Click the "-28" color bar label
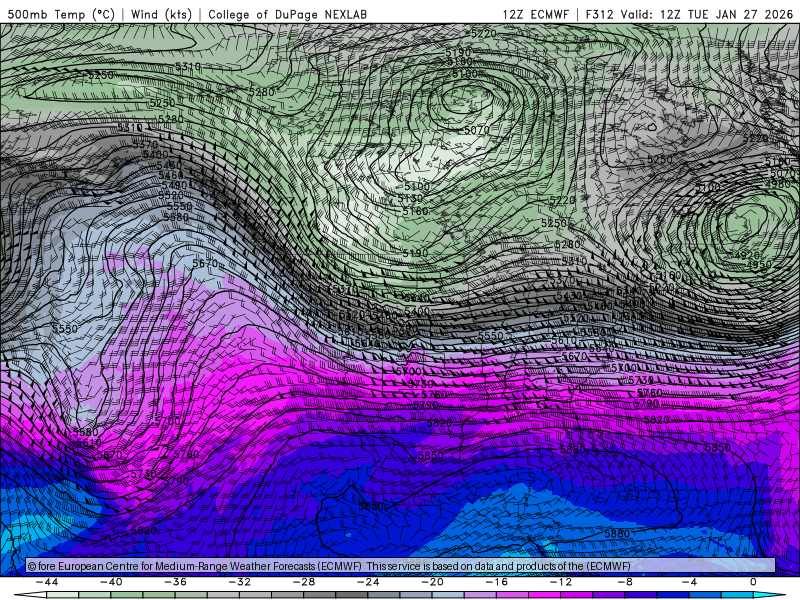 pyautogui.click(x=304, y=582)
